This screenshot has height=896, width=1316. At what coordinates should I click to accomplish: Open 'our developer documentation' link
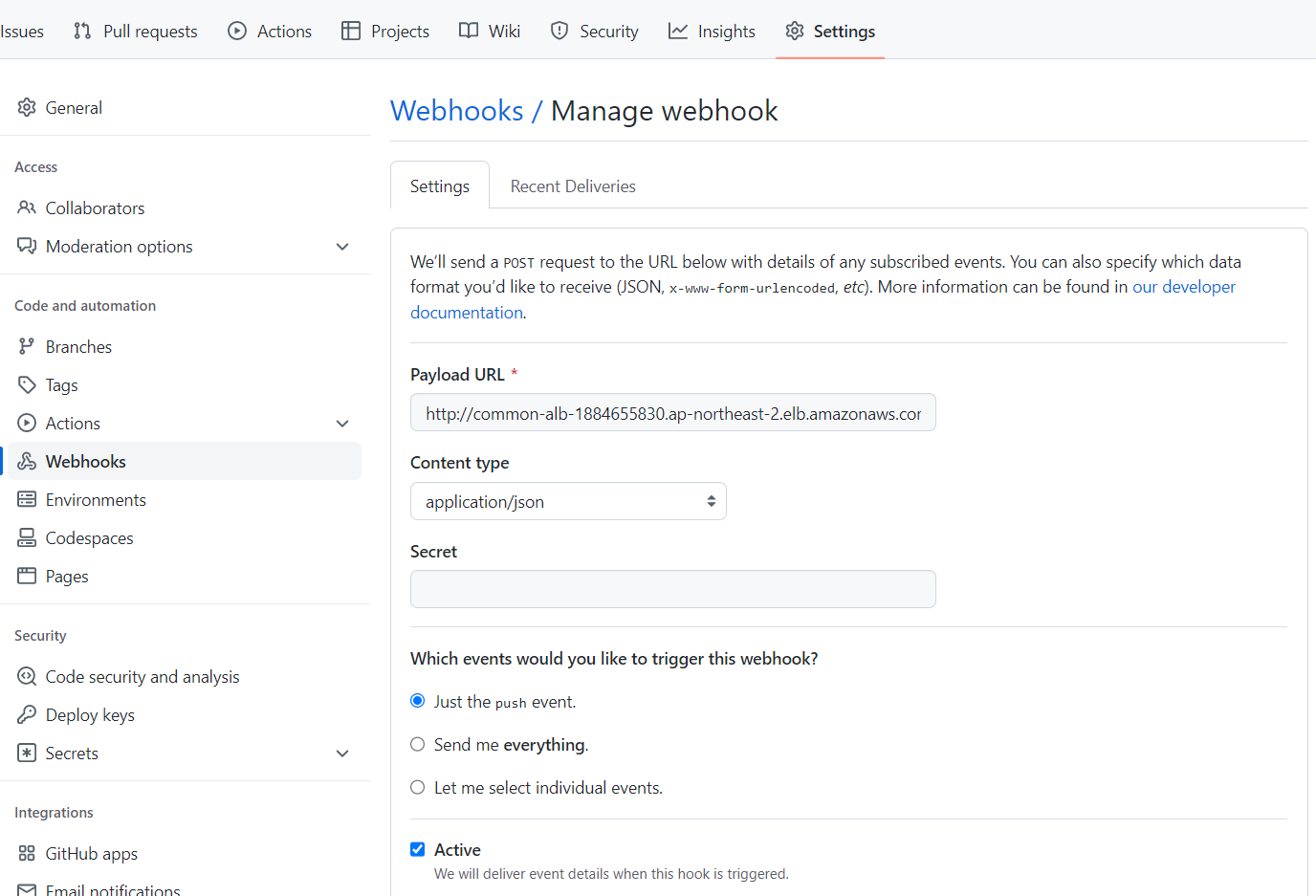tap(1184, 287)
